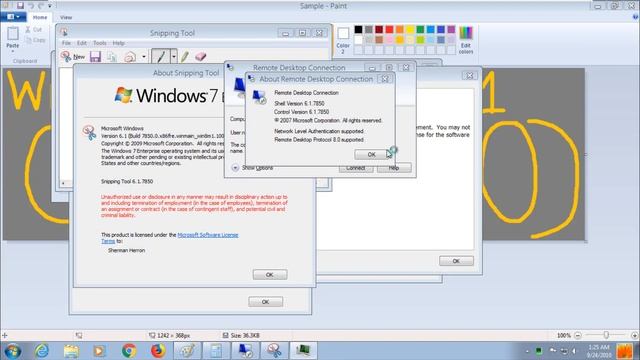Click Undo in Paint quick access toolbar
This screenshot has height=360, width=640.
[x=31, y=6]
